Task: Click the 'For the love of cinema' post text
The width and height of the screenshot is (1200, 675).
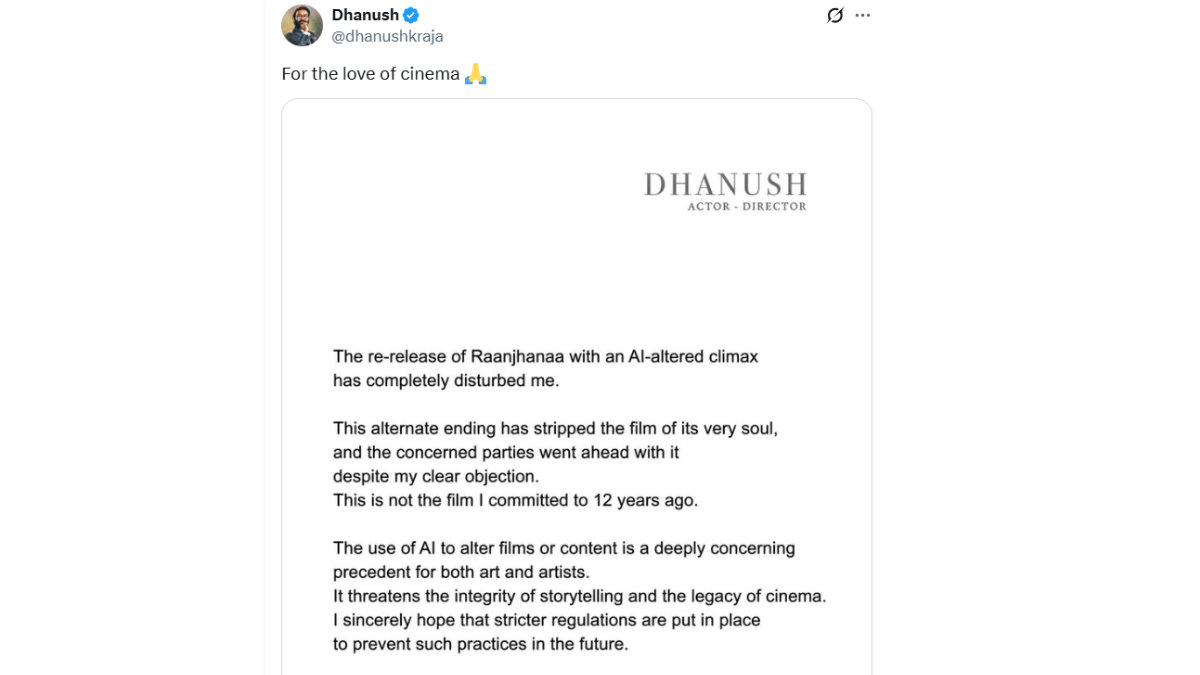Action: (x=371, y=74)
